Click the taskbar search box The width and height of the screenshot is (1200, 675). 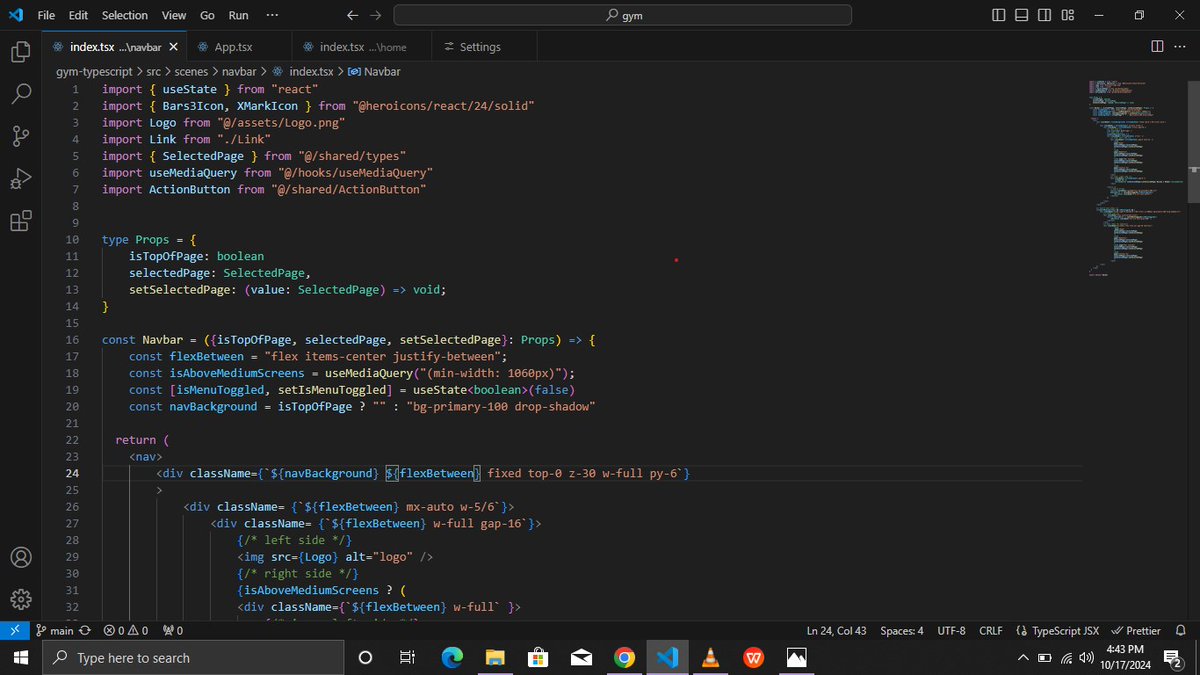191,658
